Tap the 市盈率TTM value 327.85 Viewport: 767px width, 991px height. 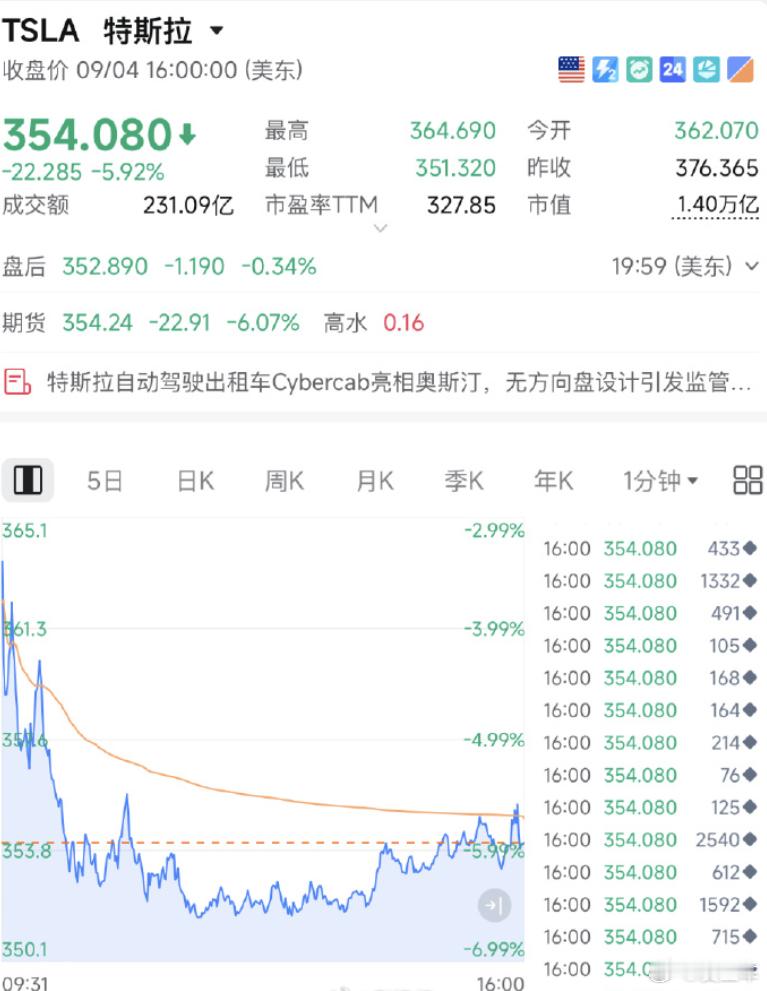pyautogui.click(x=461, y=205)
